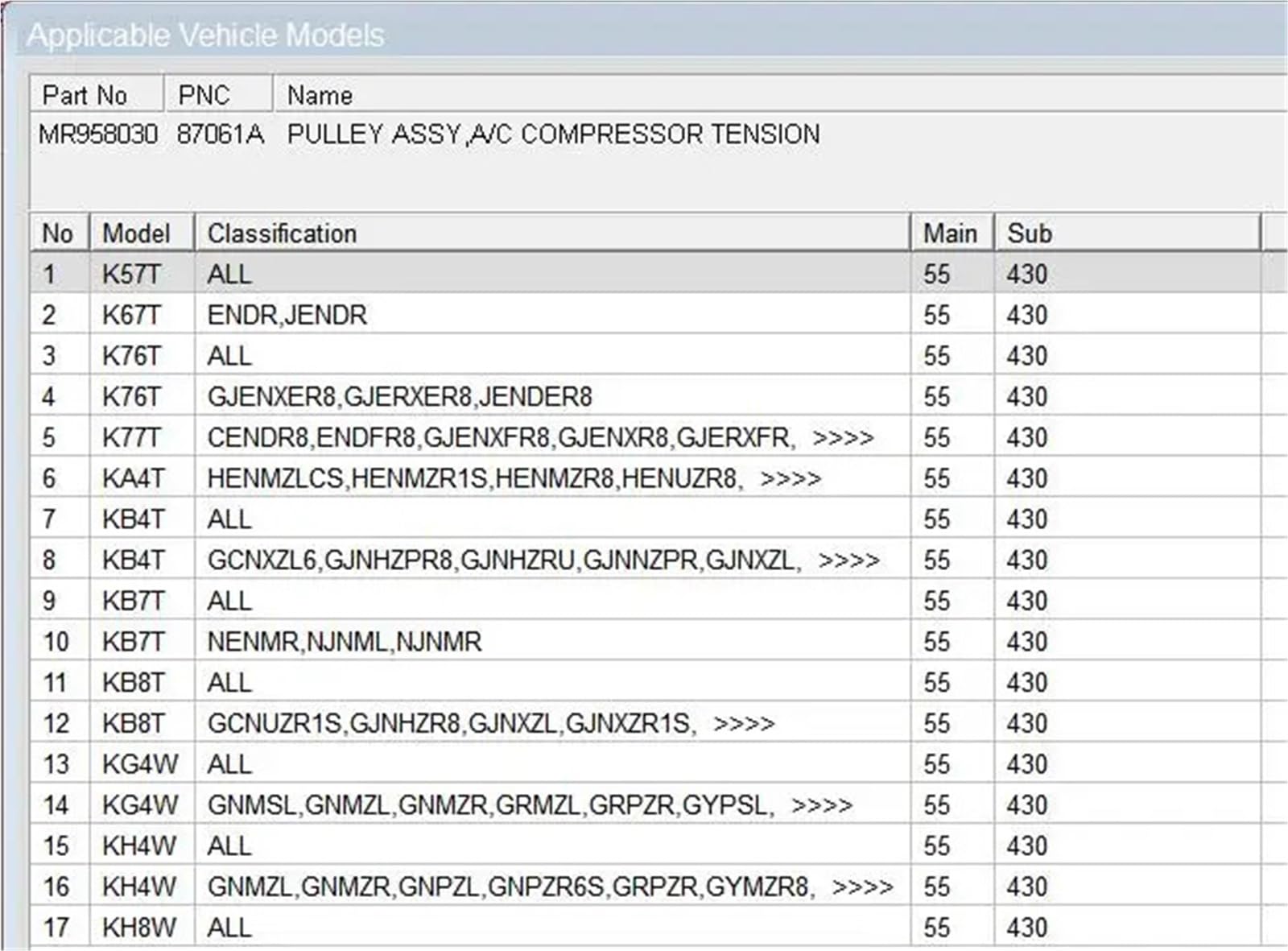Select row 13 KG4W ALL
The height and width of the screenshot is (951, 1288).
point(645,764)
